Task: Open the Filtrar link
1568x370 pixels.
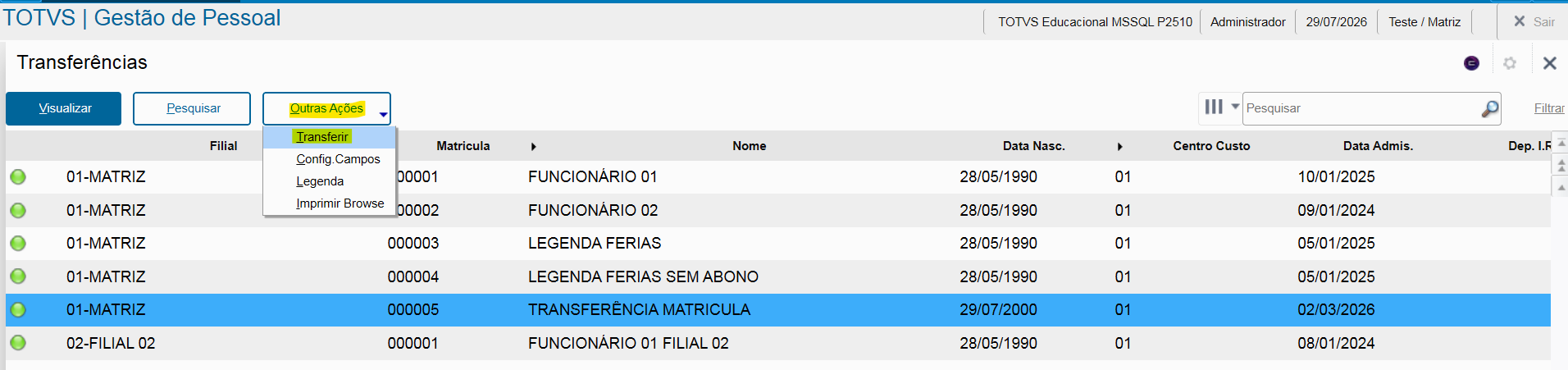Action: click(x=1549, y=108)
